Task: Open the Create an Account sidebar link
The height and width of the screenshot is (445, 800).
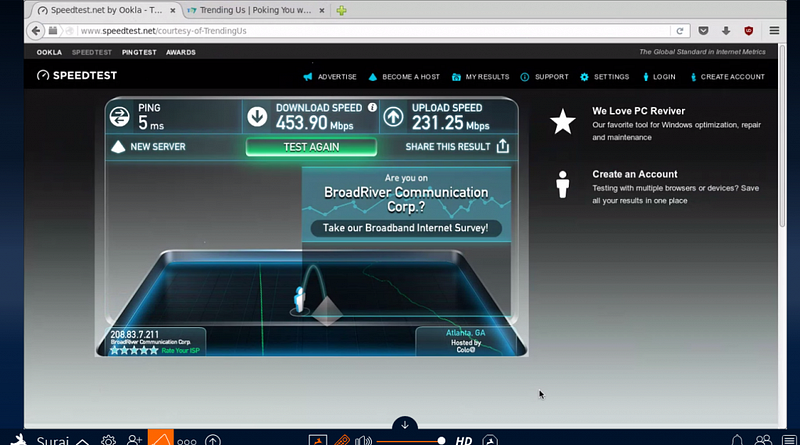Action: pos(635,174)
